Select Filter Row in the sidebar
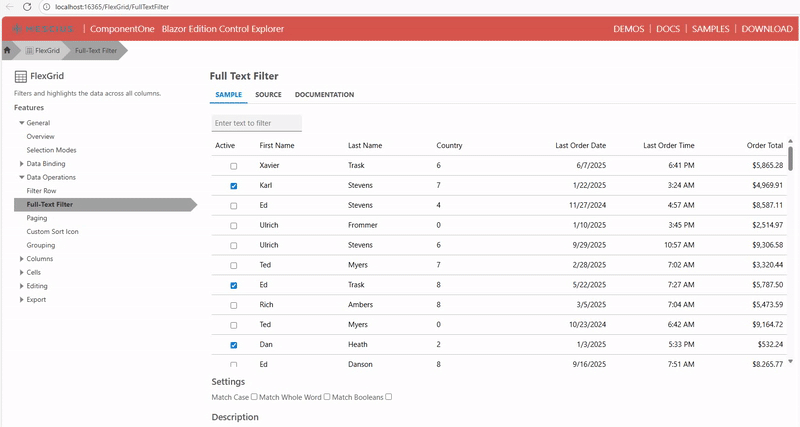 tap(41, 191)
